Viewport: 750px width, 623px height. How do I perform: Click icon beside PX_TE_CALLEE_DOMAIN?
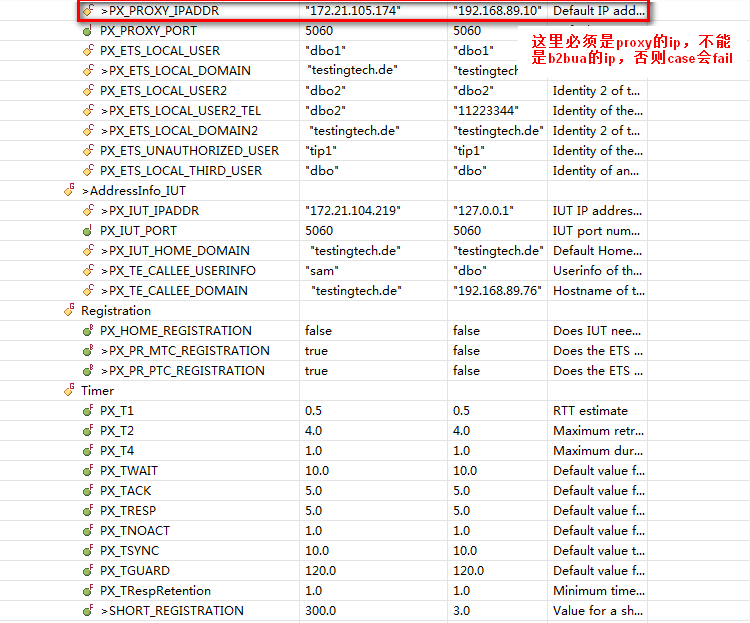tap(88, 290)
